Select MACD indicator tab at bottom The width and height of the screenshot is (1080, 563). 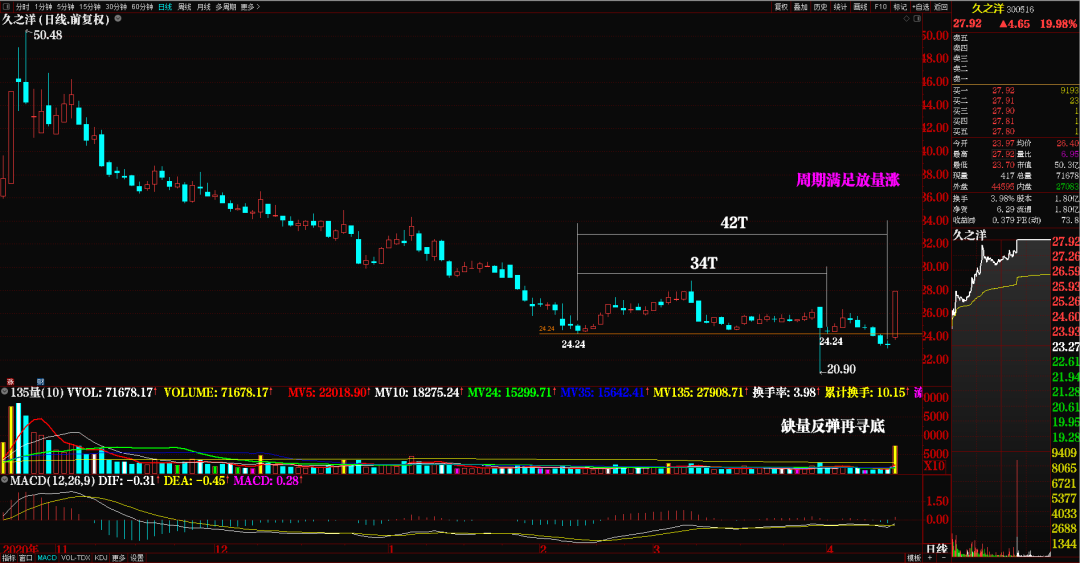pos(47,557)
